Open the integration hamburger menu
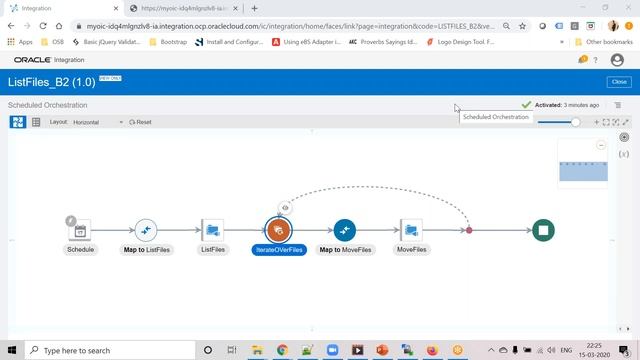 click(x=618, y=105)
